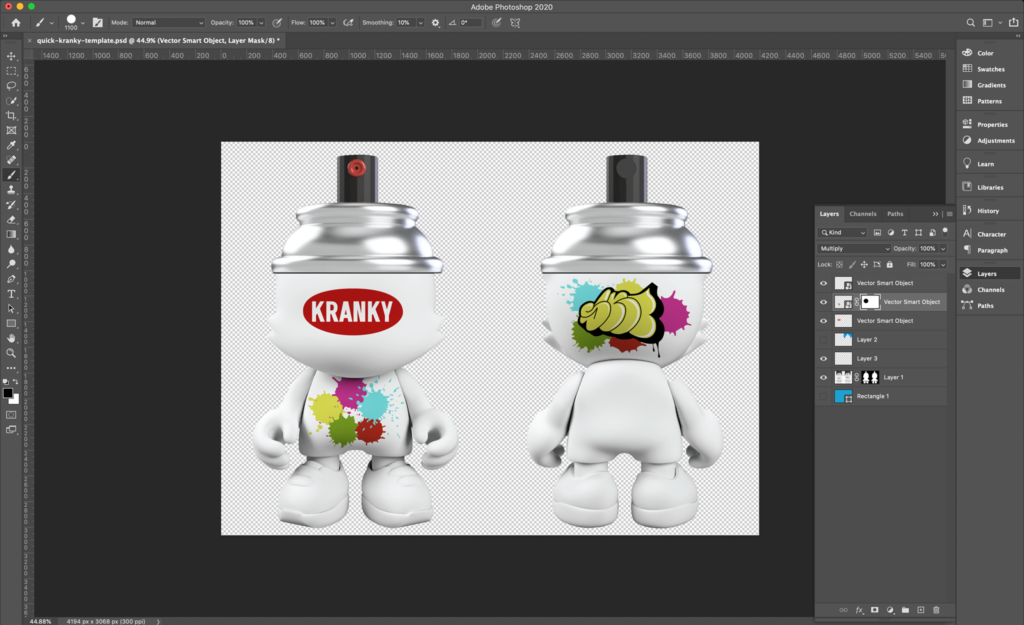
Task: Select the Layers tab
Action: tap(829, 214)
